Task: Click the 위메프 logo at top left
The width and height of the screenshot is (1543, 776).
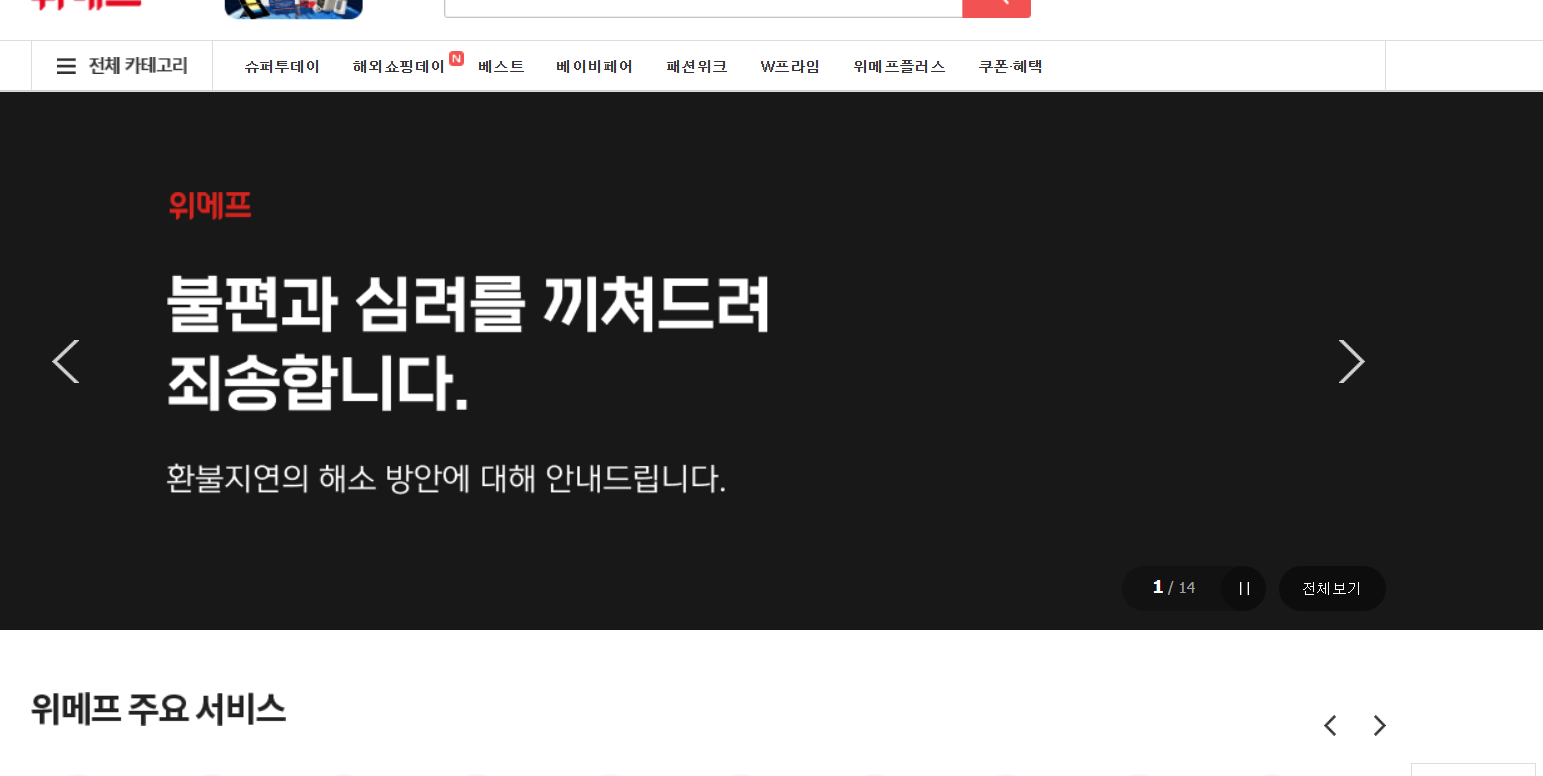Action: (85, 4)
